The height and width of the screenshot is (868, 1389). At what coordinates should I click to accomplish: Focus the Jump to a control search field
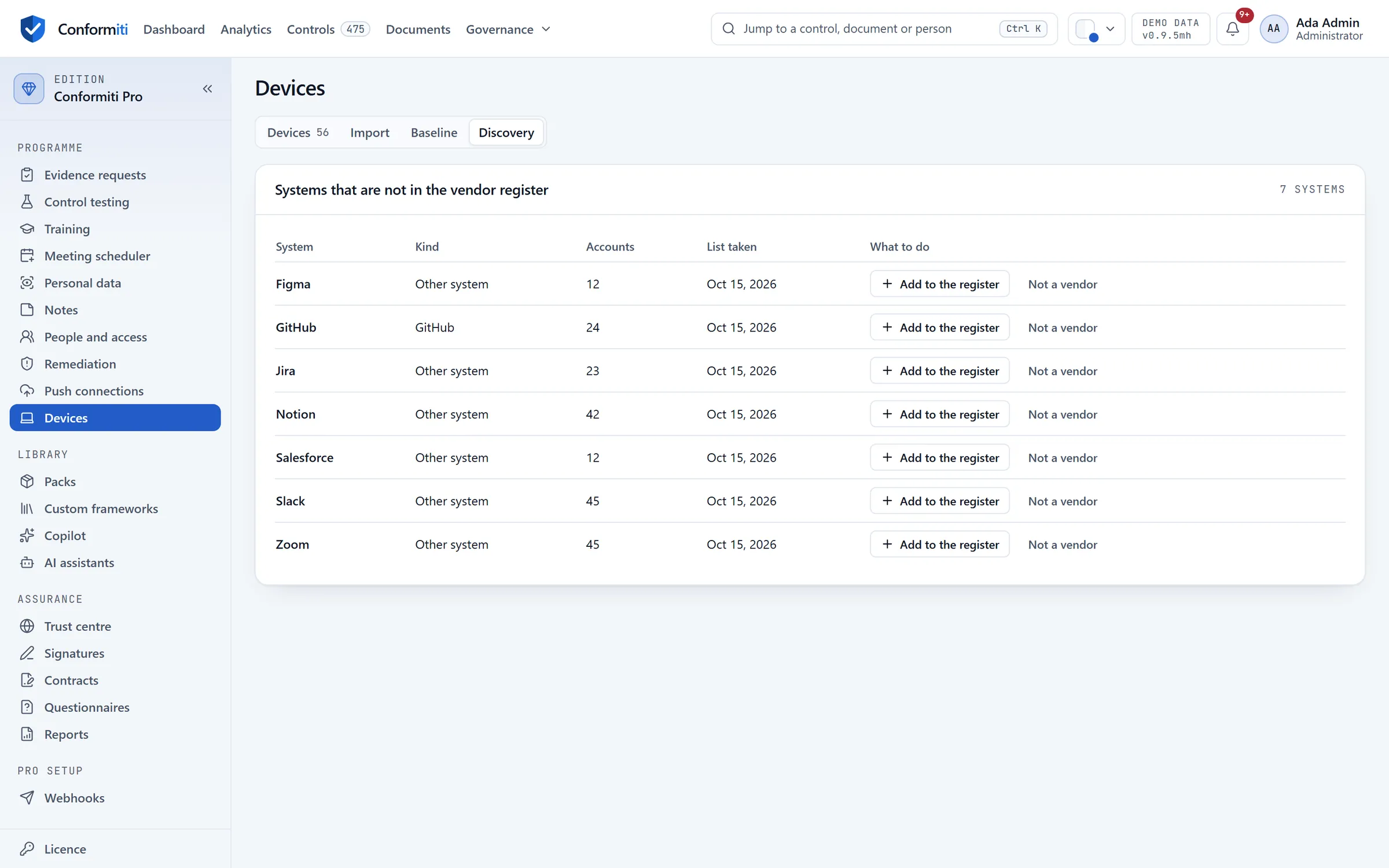(884, 28)
